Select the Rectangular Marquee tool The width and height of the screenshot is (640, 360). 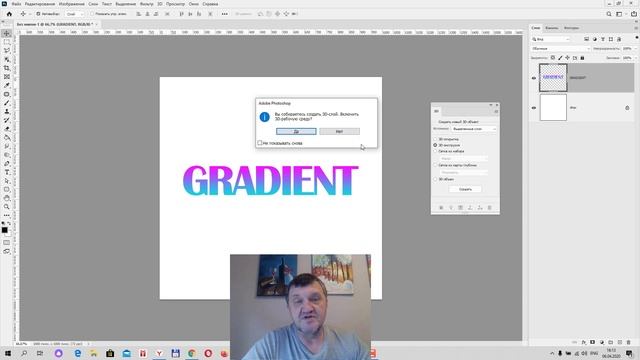(x=7, y=42)
